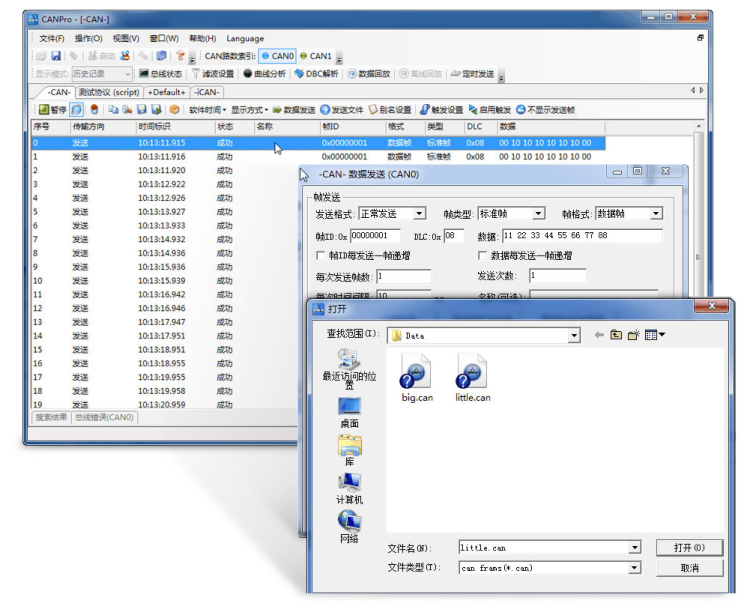Switch to 测试协议 (script) tab
Viewport: 750px width, 612px height.
pyautogui.click(x=109, y=92)
